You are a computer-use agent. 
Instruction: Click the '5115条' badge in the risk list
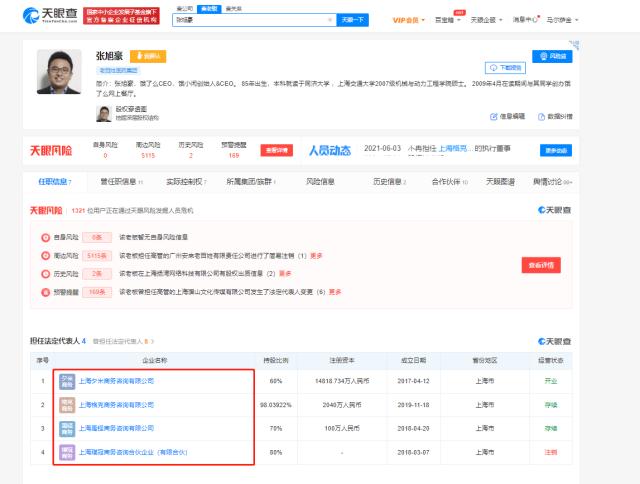pos(97,256)
